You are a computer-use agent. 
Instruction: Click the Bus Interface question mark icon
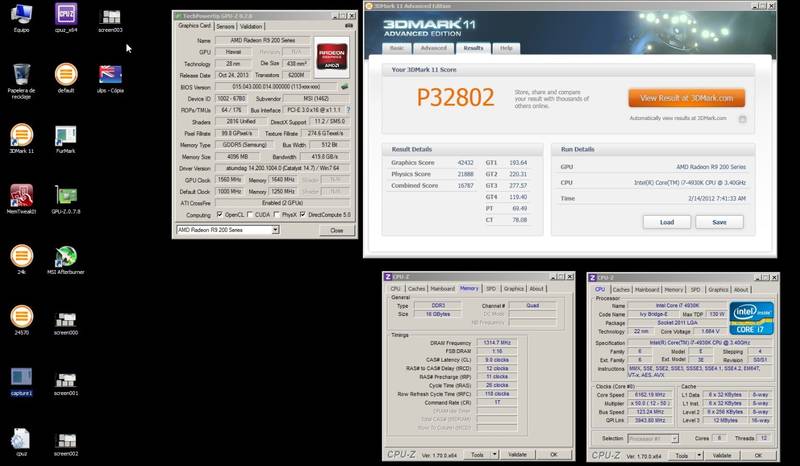click(x=348, y=110)
